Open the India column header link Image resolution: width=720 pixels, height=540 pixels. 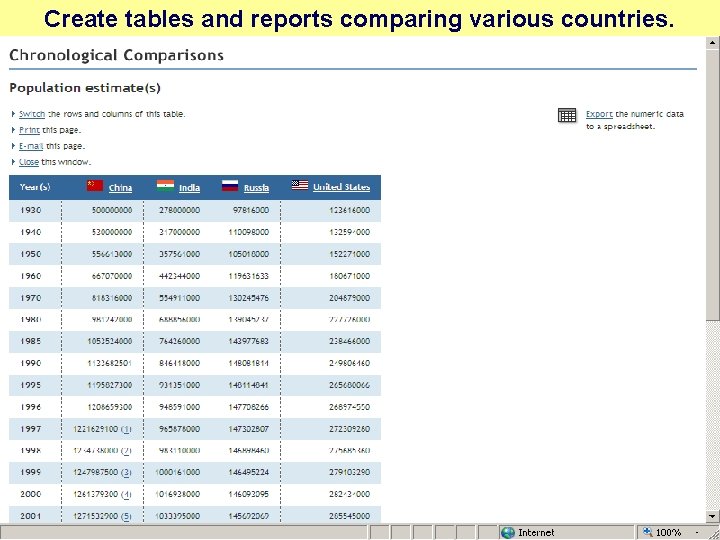[x=189, y=187]
